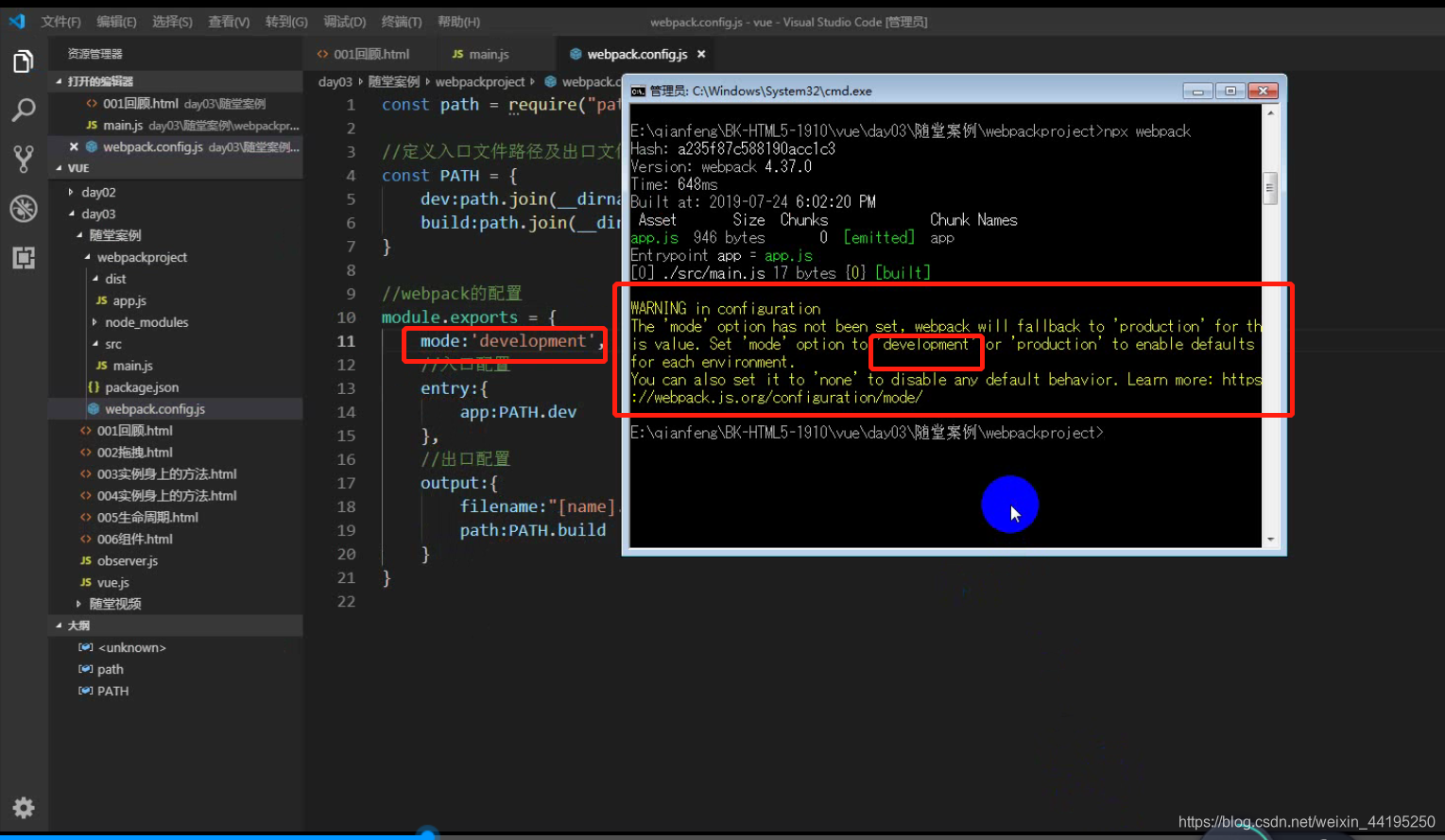Open main.js under src folder

pos(132,366)
